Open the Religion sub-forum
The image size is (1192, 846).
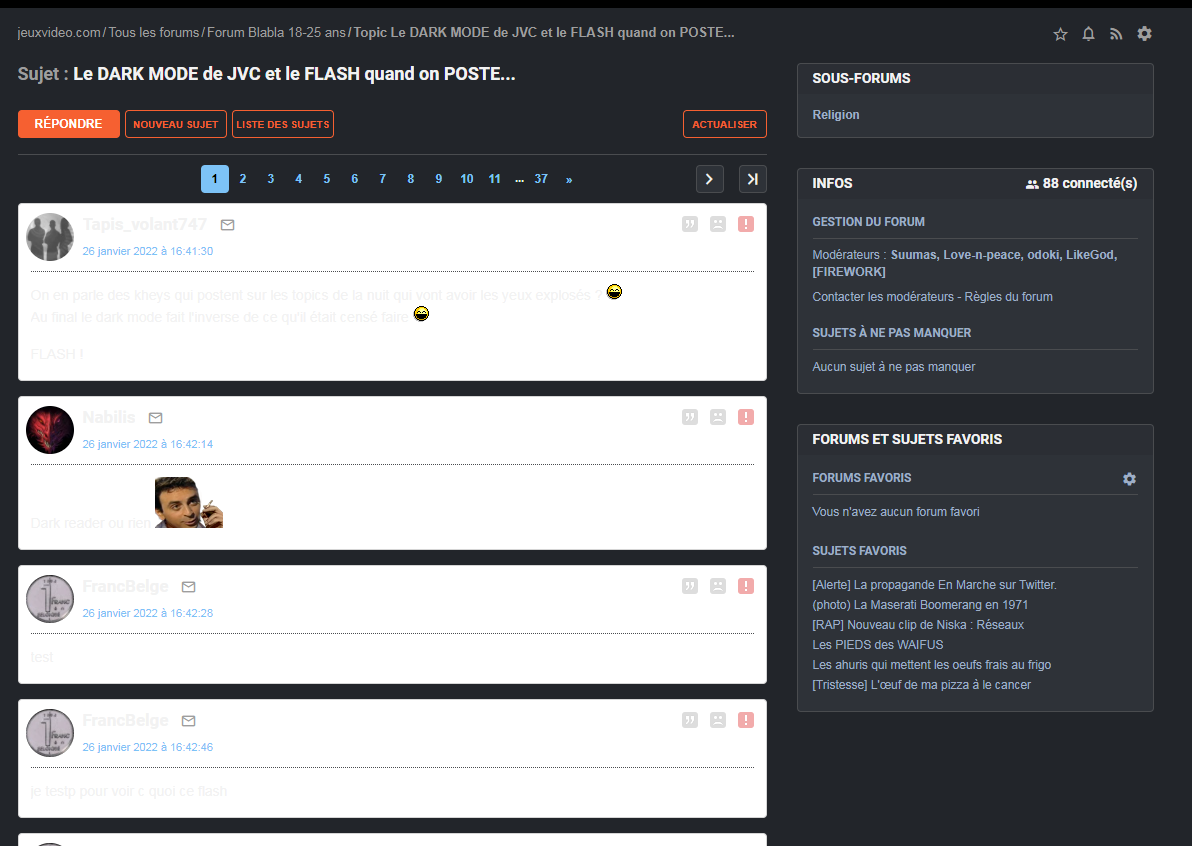pos(835,115)
